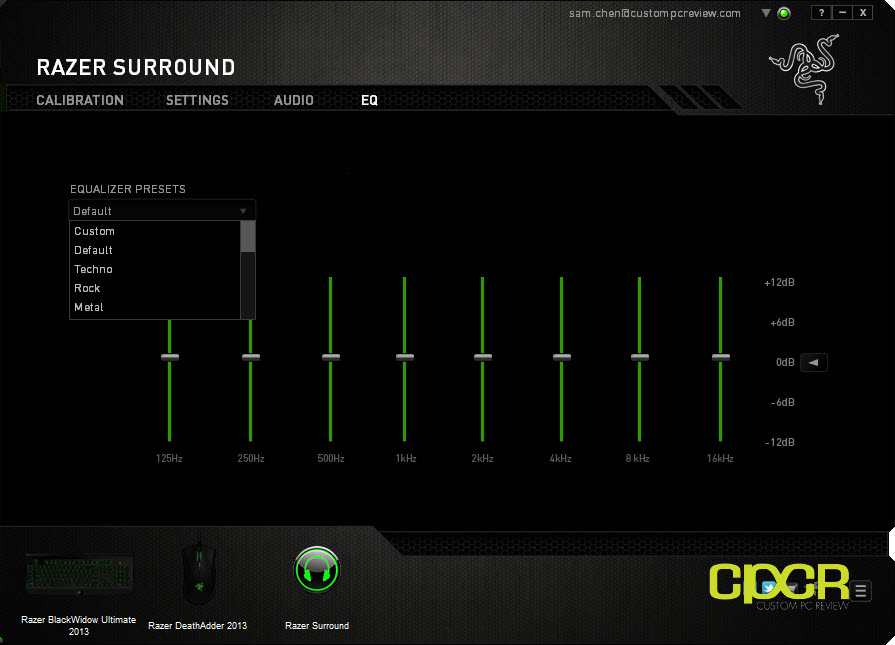This screenshot has width=895, height=645.
Task: Click the 250Hz slider handle
Action: point(251,357)
